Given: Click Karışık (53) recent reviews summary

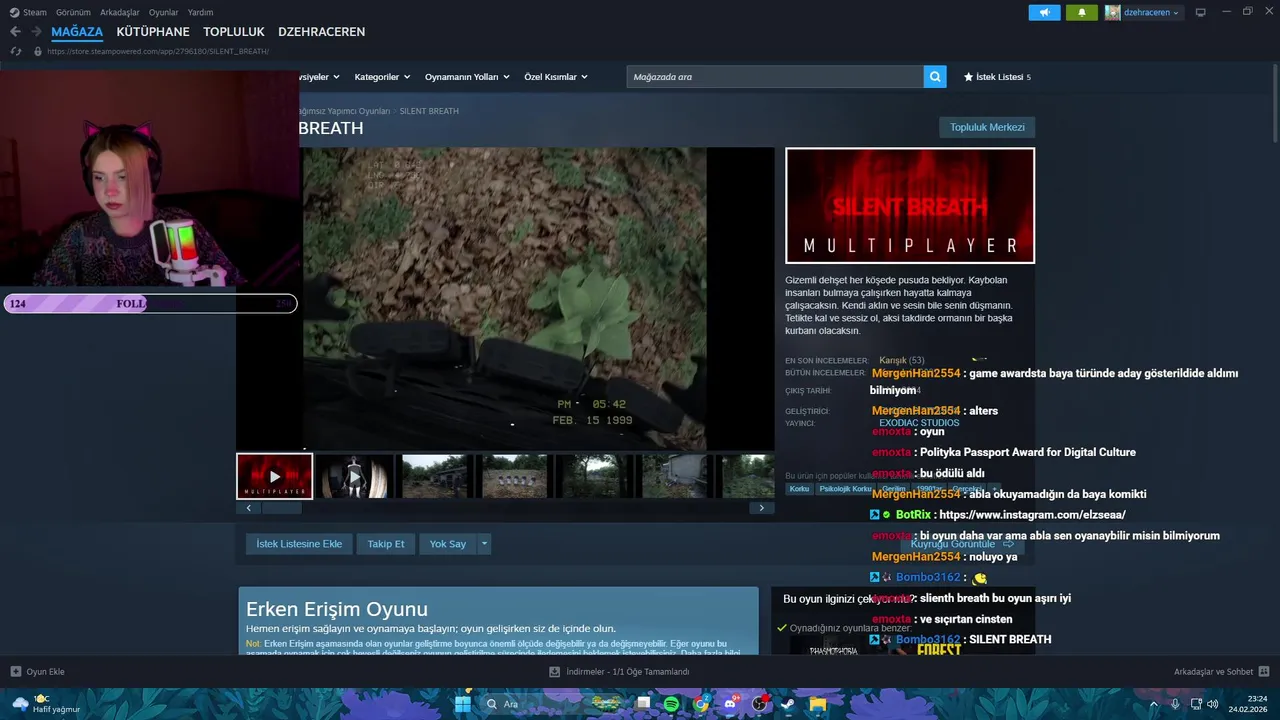Looking at the screenshot, I should [x=901, y=360].
